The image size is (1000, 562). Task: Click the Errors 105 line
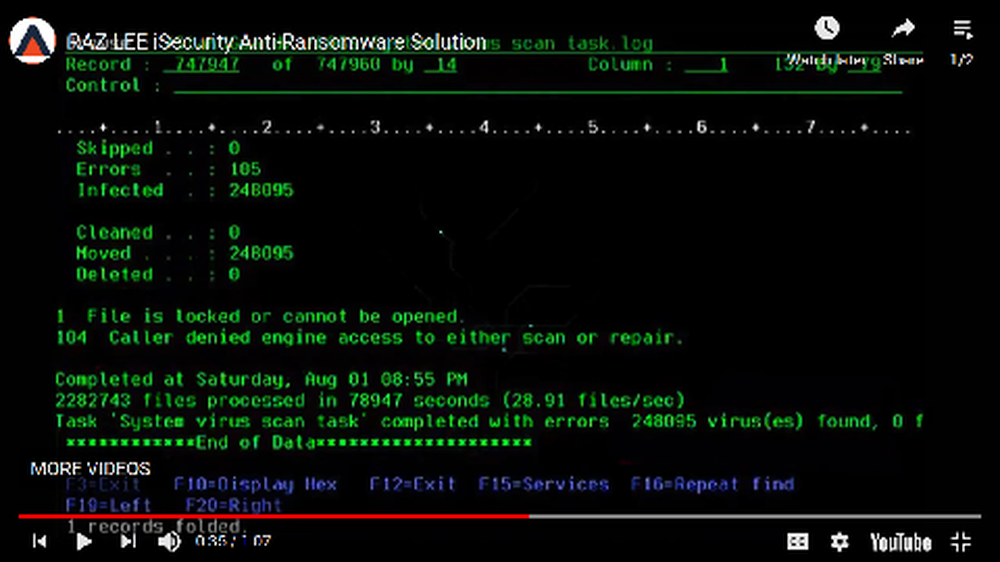click(168, 169)
